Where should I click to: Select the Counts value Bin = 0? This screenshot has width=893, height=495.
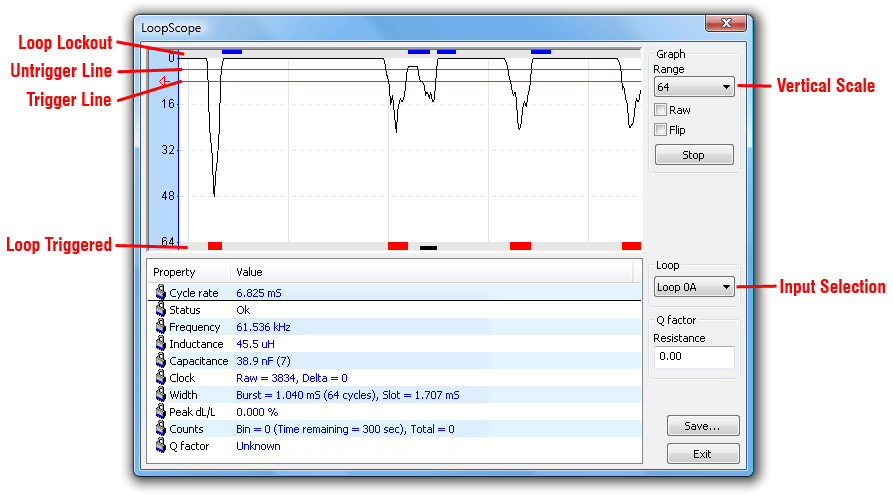(253, 429)
